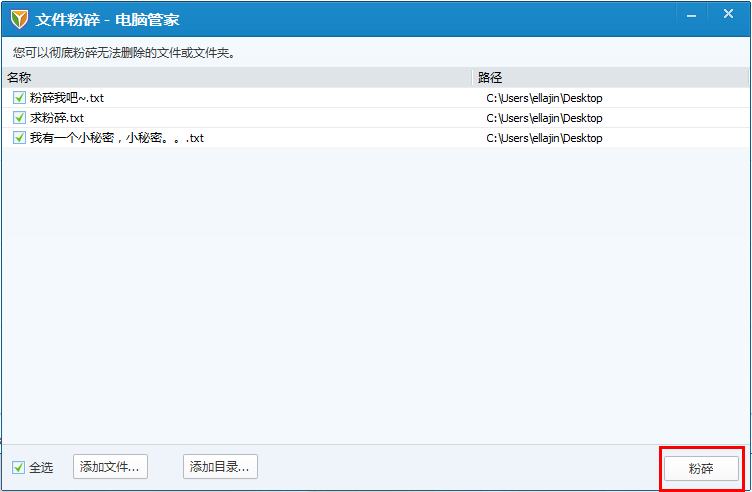Toggle the 全选 select-all checkbox
Viewport: 752px width, 492px height.
18,468
